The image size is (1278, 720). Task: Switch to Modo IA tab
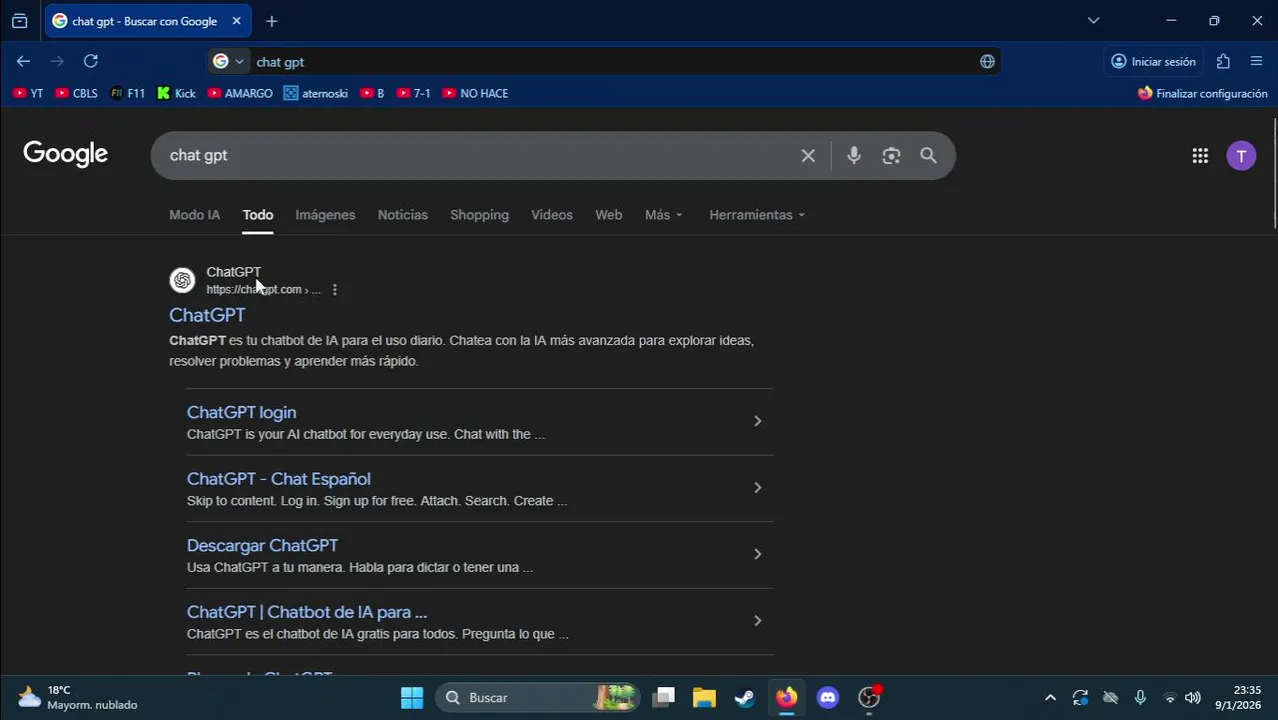194,215
